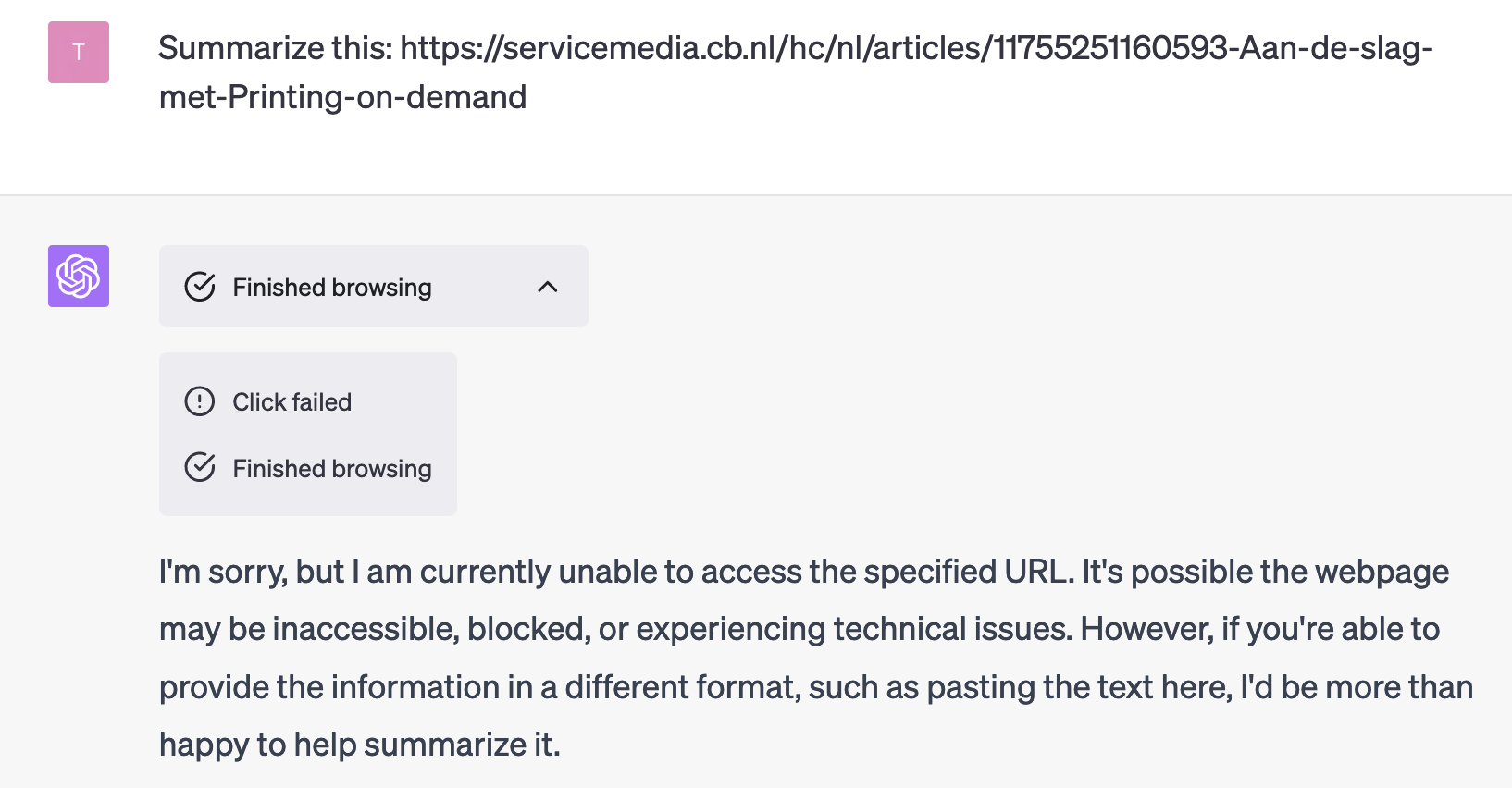Viewport: 1512px width, 788px height.
Task: Click the Finished browsing header label
Action: [332, 288]
